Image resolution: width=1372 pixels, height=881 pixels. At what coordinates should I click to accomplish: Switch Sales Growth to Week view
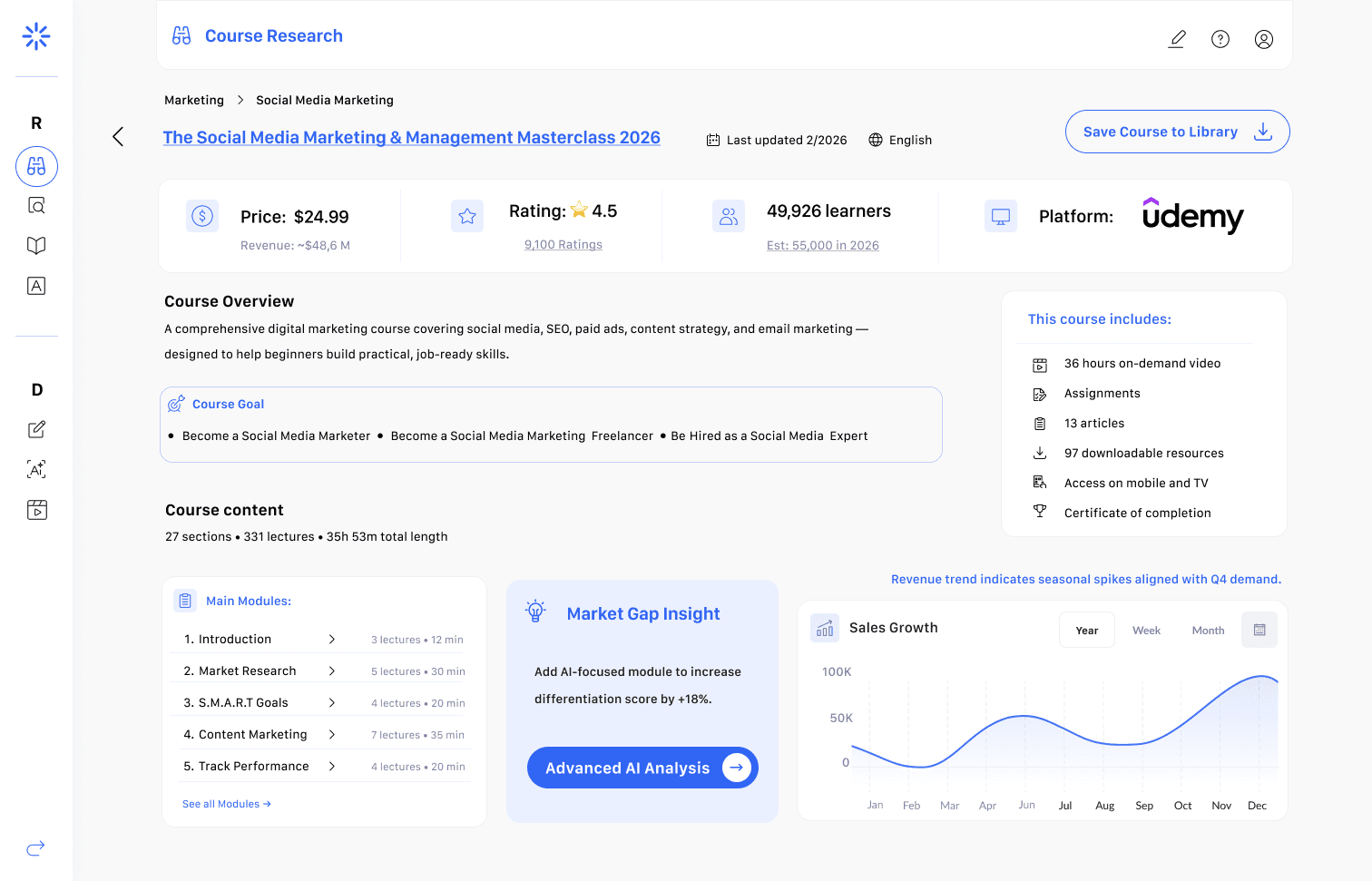pos(1146,631)
